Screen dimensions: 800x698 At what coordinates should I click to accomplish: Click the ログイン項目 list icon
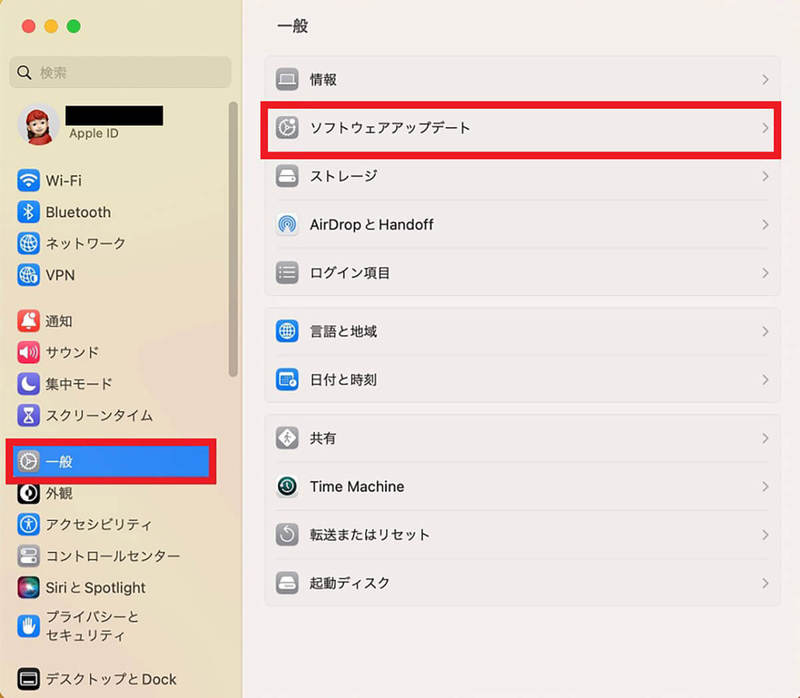[287, 273]
